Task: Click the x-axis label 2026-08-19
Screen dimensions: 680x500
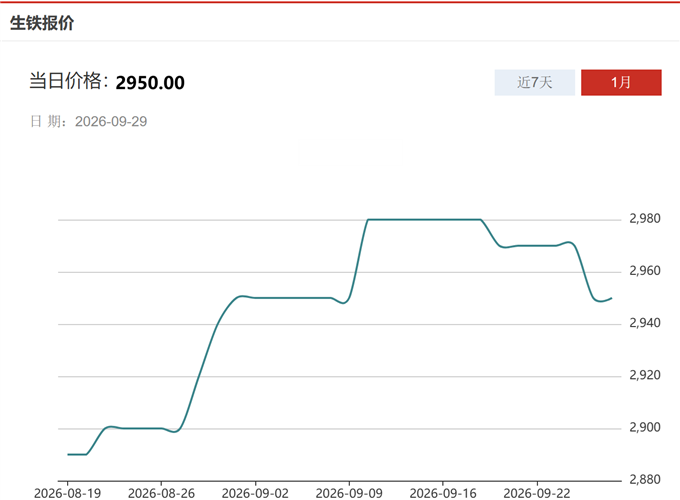Action: (67, 493)
